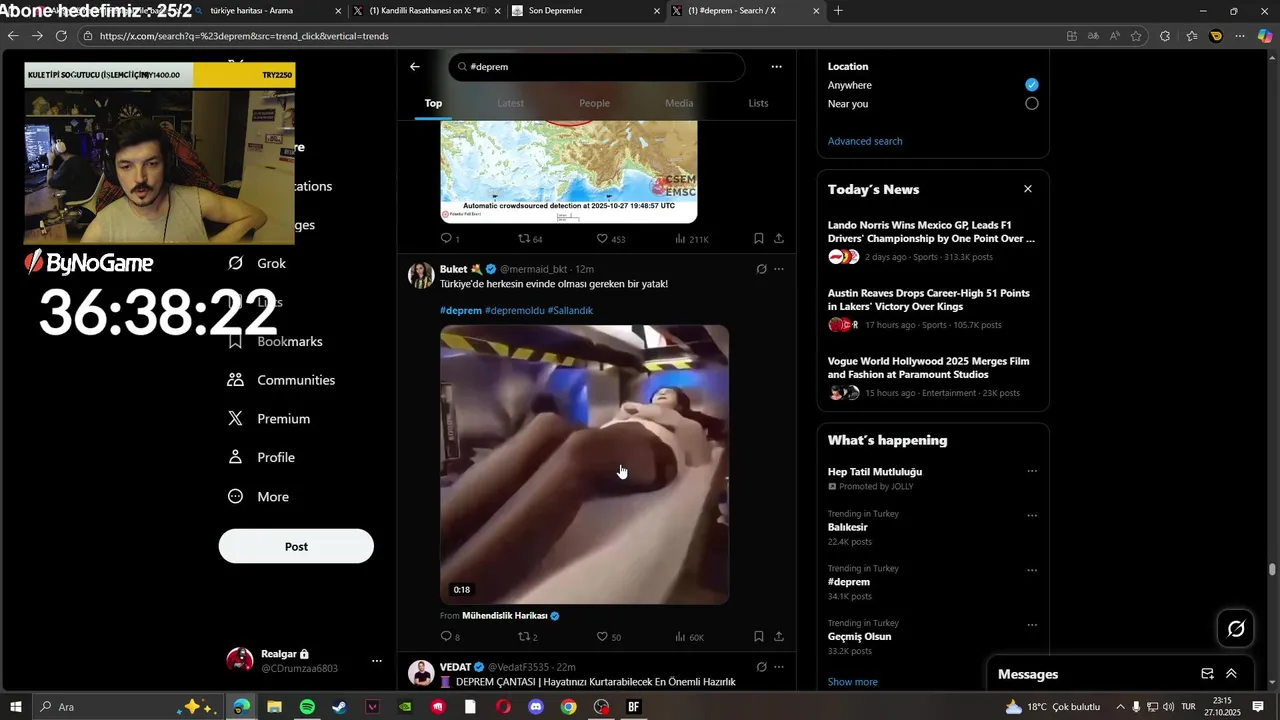Open the Grok floating button
This screenshot has width=1280, height=720.
point(1236,629)
